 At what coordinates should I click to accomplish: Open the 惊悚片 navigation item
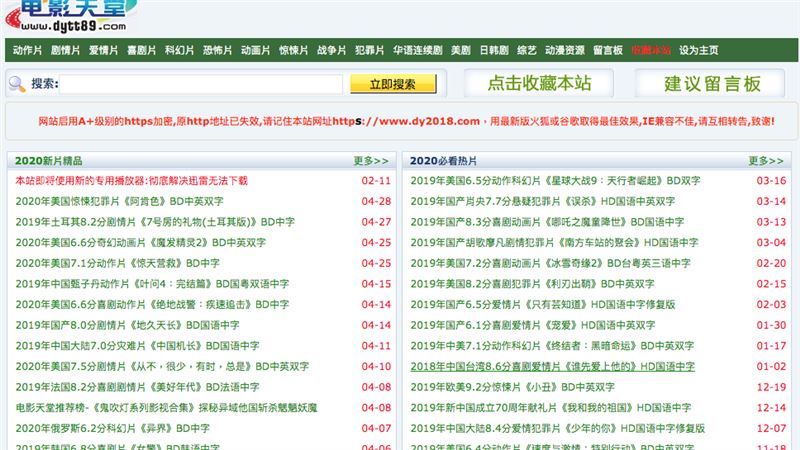point(293,50)
